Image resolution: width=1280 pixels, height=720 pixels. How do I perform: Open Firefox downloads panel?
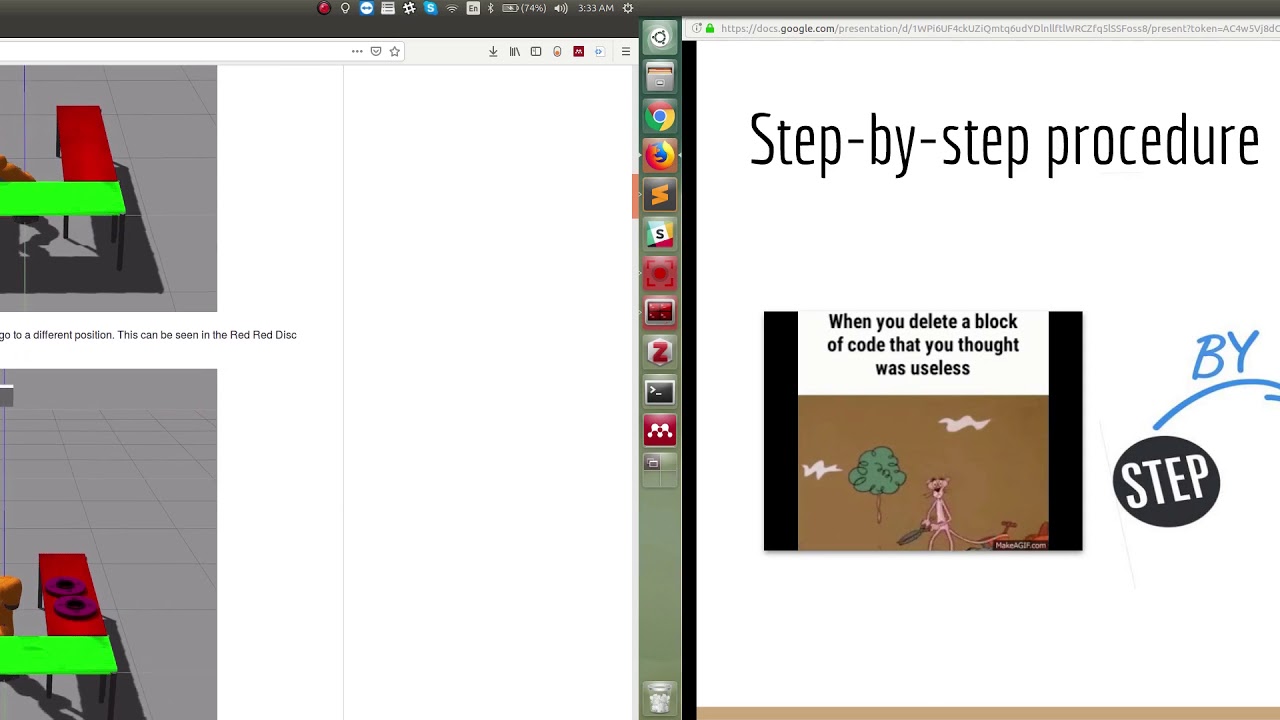493,51
